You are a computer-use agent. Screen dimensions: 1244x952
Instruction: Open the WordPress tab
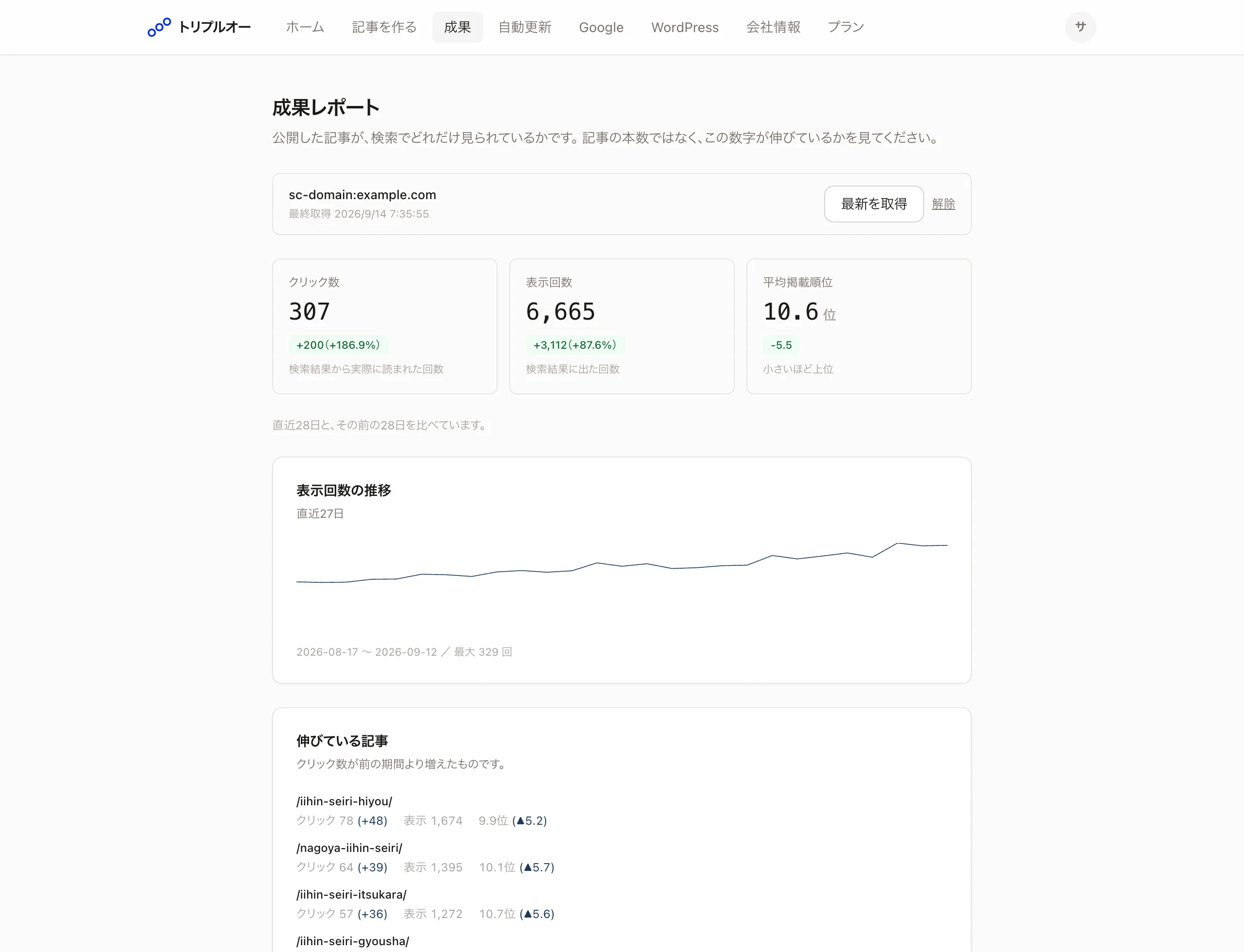click(x=684, y=27)
